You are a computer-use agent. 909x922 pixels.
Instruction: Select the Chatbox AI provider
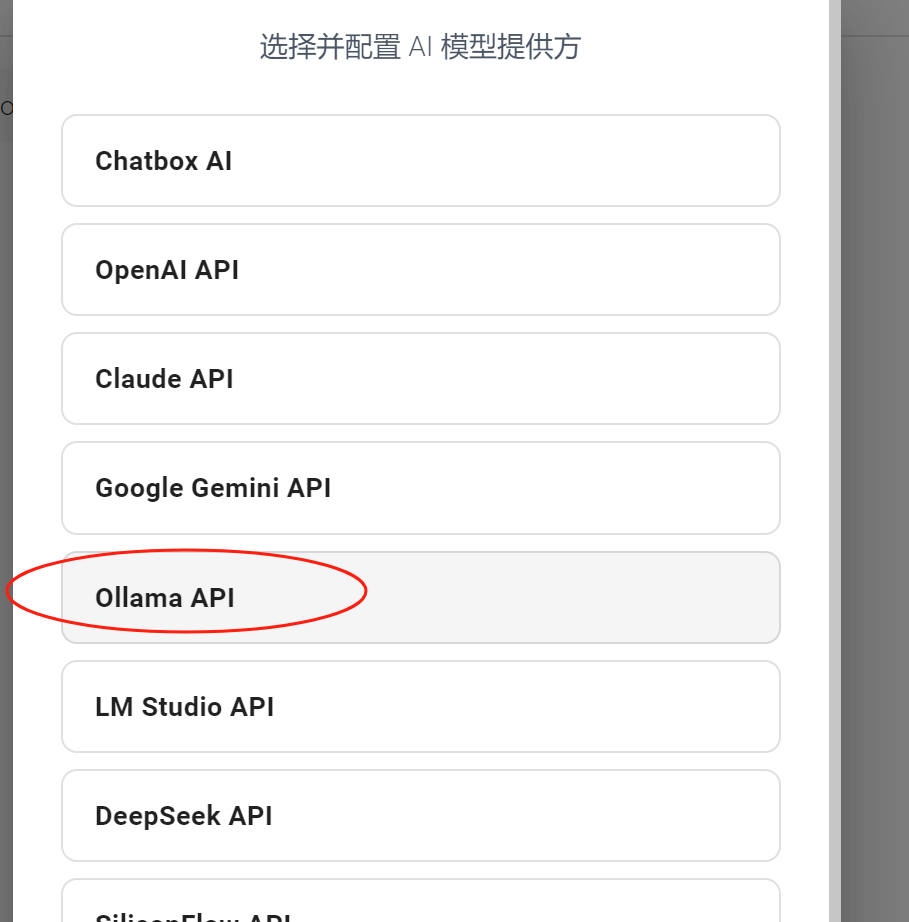pos(420,161)
